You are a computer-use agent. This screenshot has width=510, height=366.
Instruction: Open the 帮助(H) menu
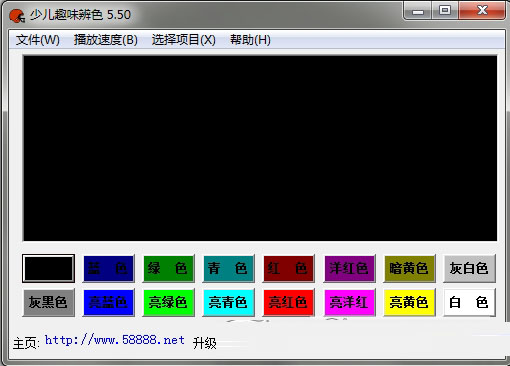(250, 40)
